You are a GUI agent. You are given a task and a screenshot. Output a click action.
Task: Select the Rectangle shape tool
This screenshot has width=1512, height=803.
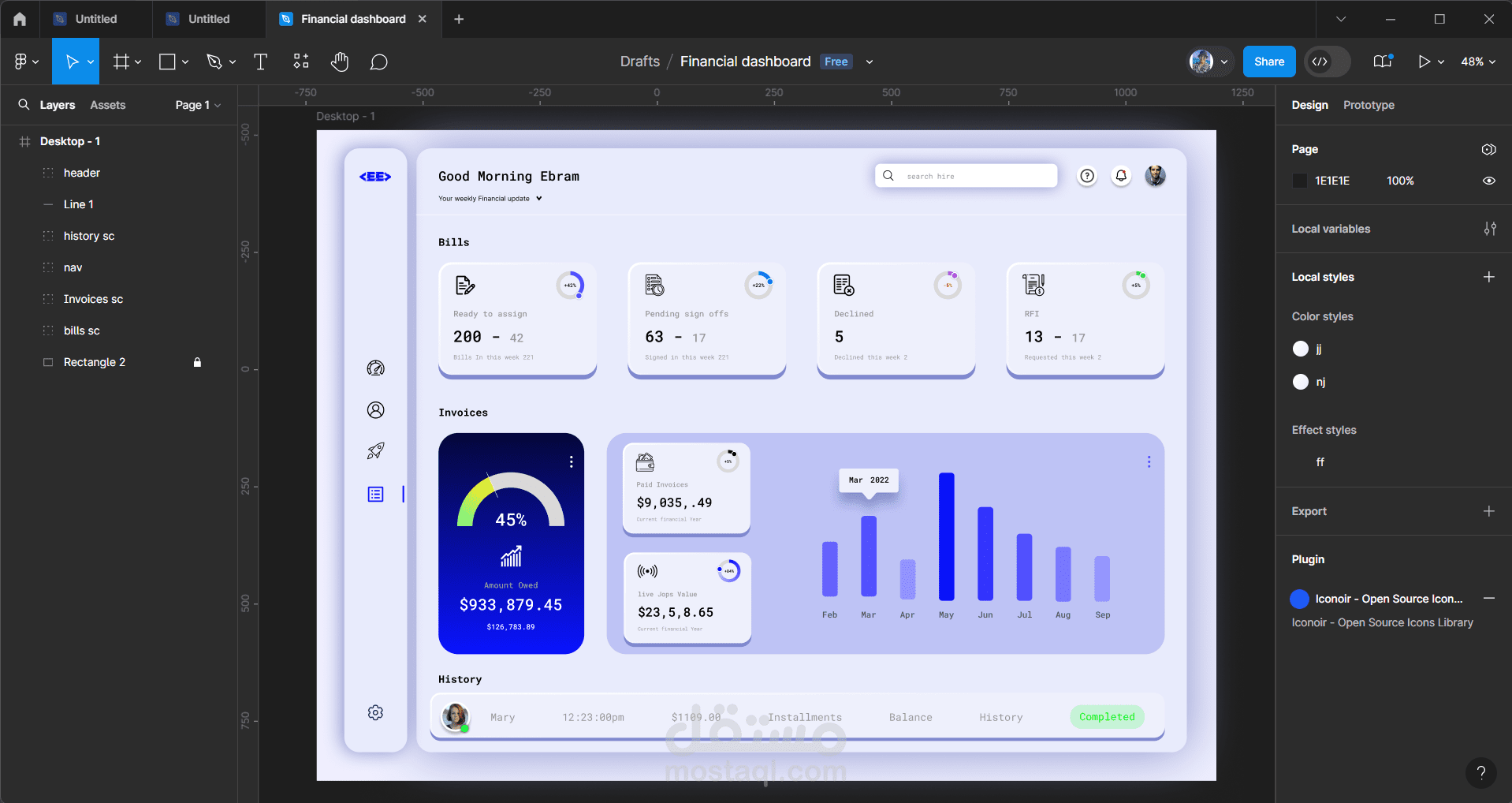click(167, 62)
